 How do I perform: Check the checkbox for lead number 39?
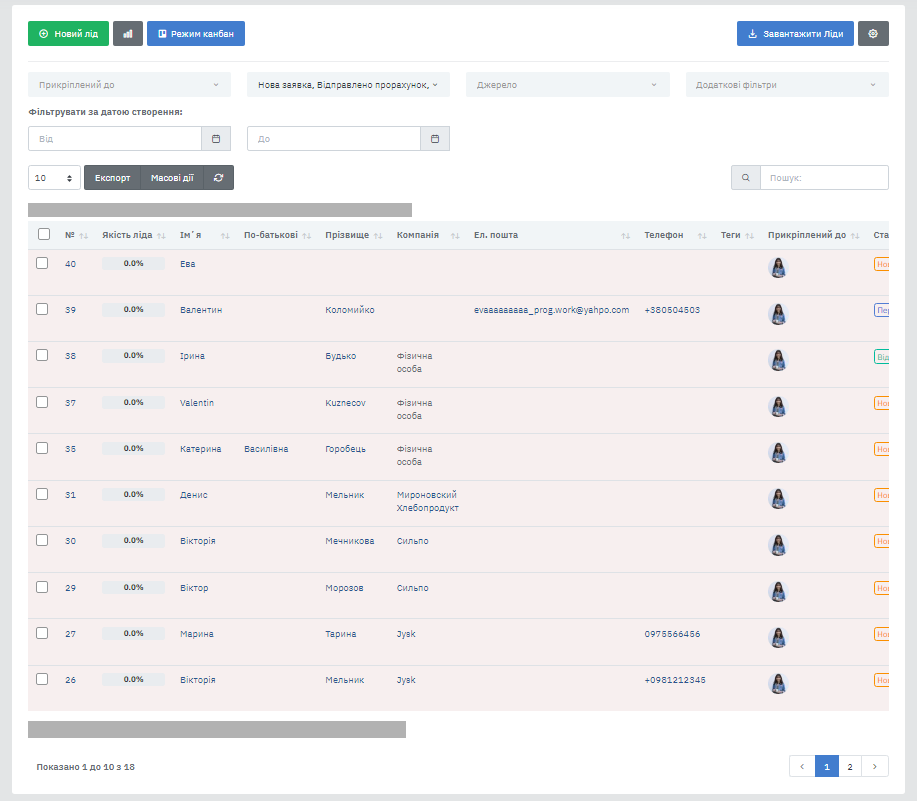coord(42,309)
